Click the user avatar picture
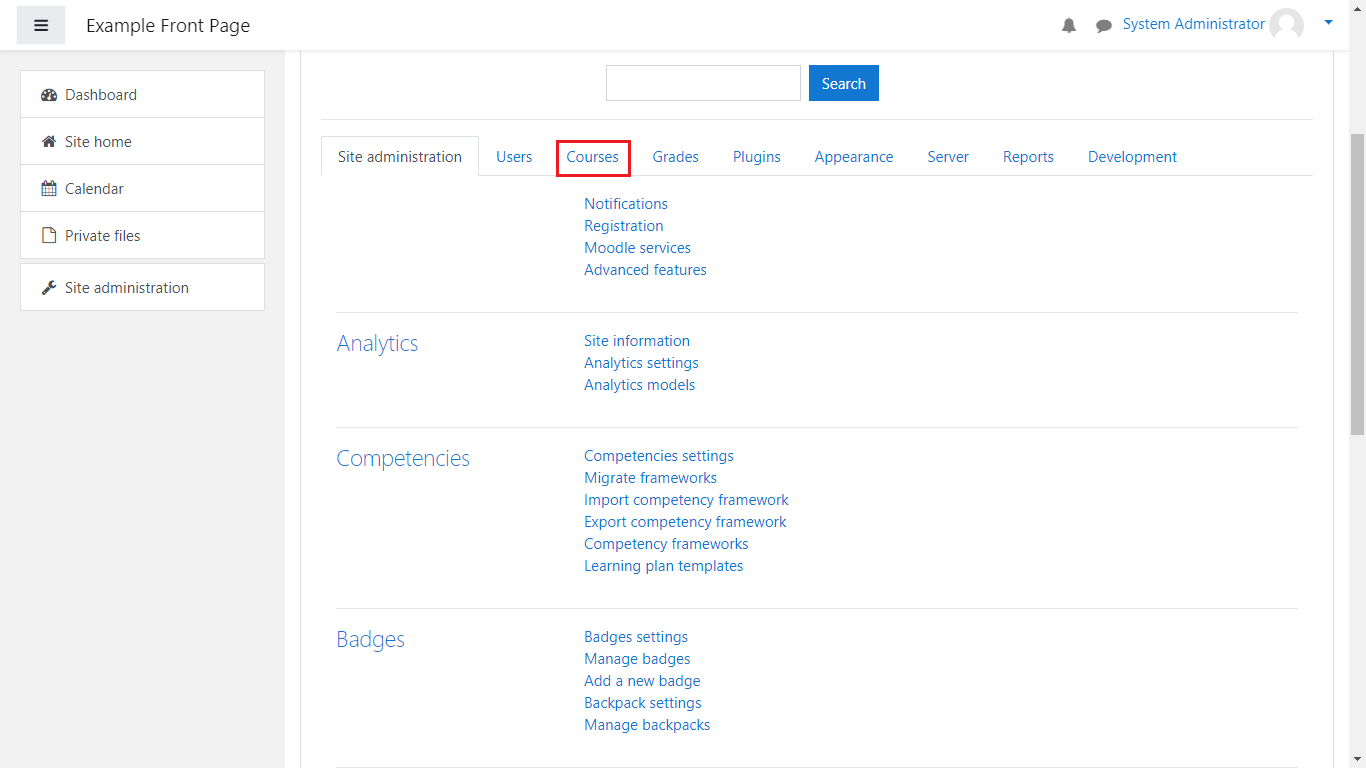Screen dimensions: 1366x768 pyautogui.click(x=1286, y=25)
